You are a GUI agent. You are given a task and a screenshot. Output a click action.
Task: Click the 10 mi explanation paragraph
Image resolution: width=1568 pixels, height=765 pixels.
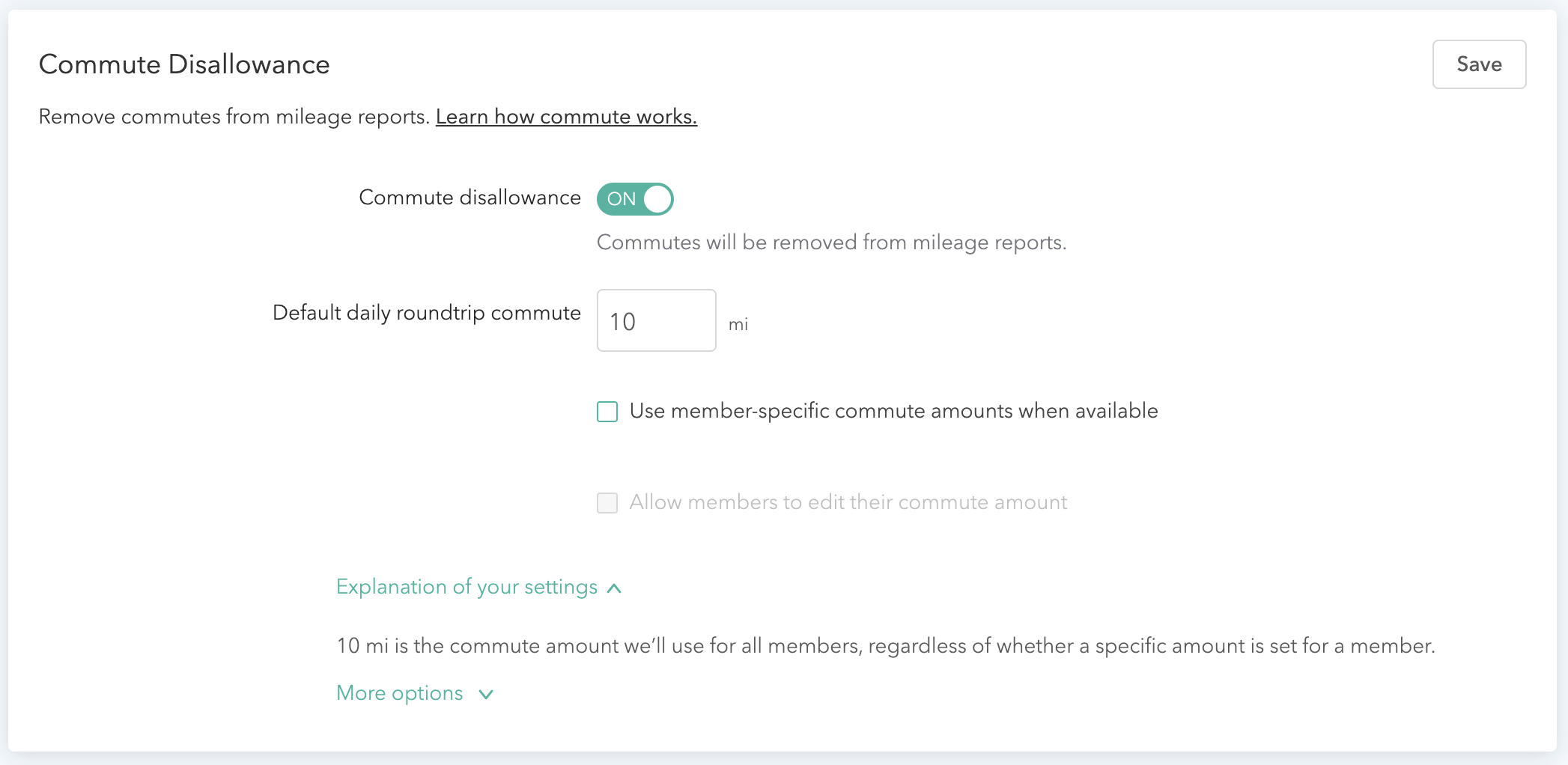pyautogui.click(x=885, y=646)
